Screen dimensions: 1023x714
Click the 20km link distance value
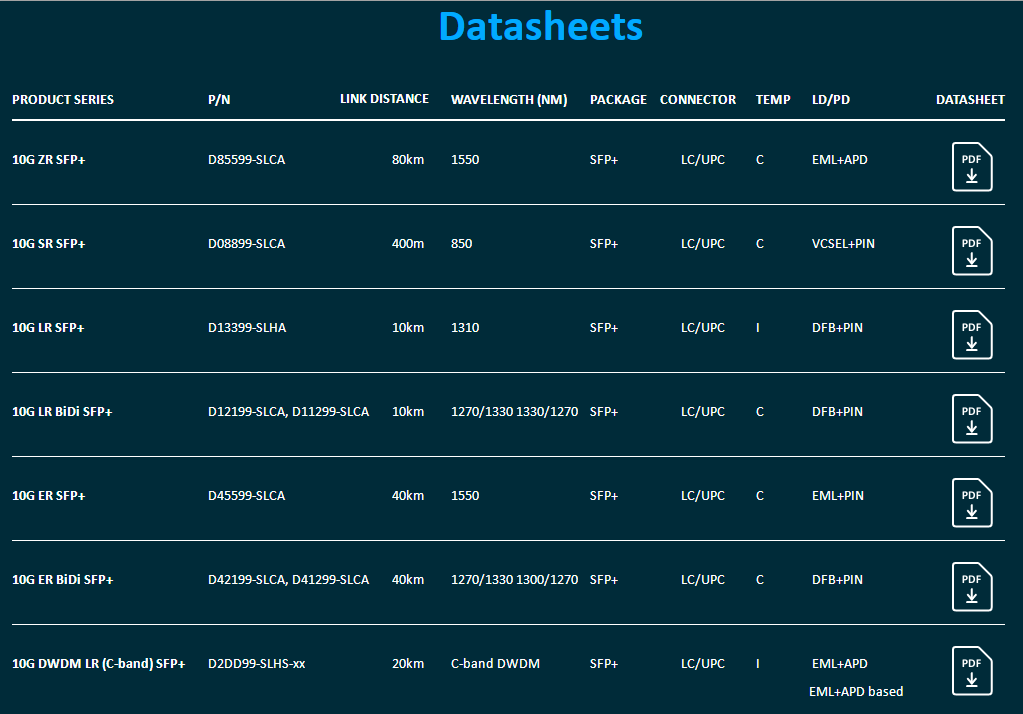pyautogui.click(x=408, y=664)
